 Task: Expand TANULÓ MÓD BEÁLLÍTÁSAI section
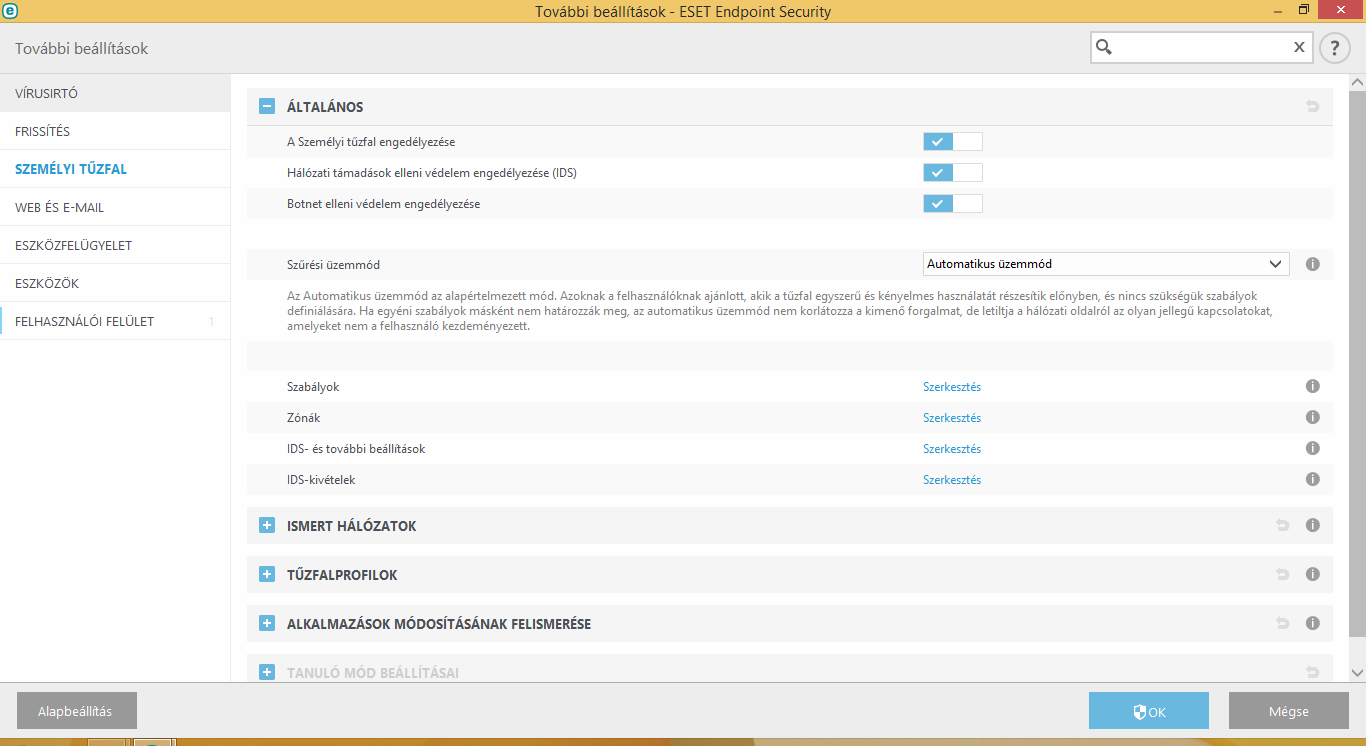click(x=267, y=672)
